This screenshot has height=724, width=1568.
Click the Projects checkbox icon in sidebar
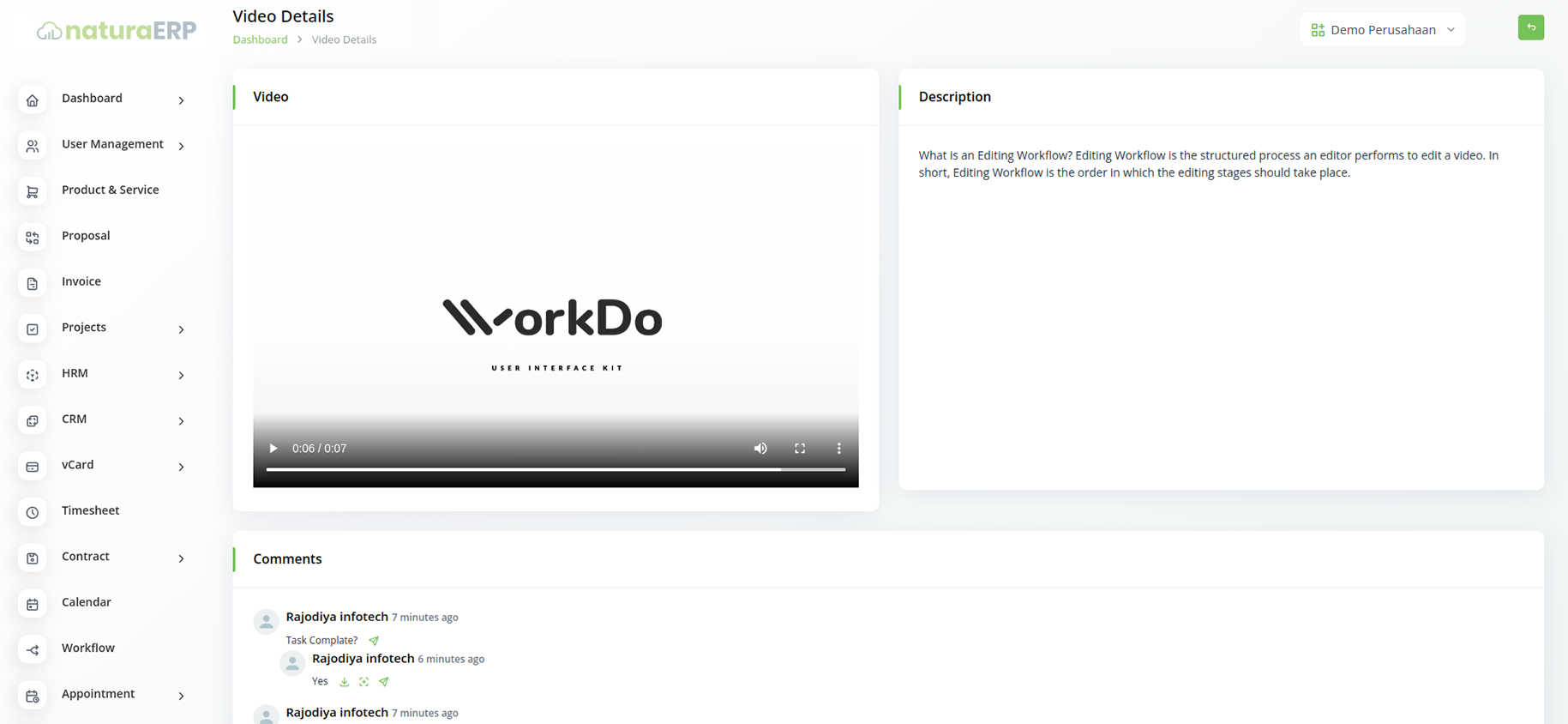[33, 329]
